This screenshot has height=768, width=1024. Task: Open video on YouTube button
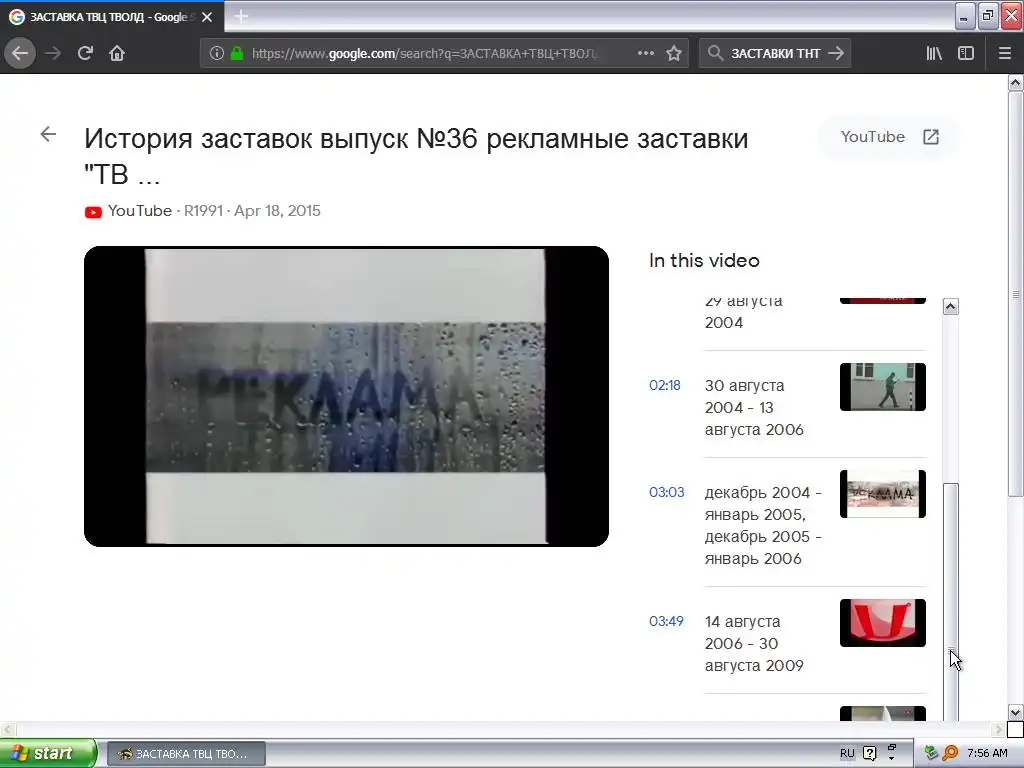(888, 136)
